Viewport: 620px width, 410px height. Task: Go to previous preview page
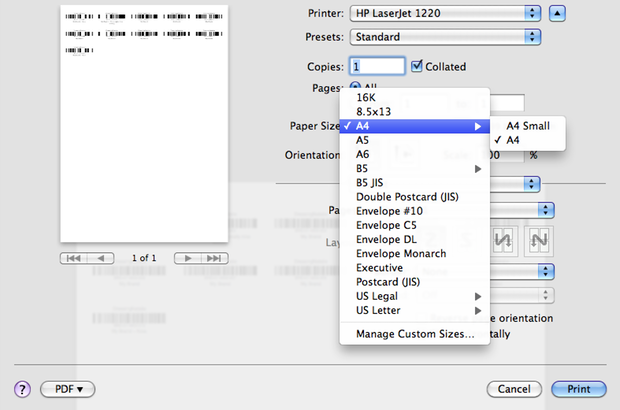click(101, 258)
